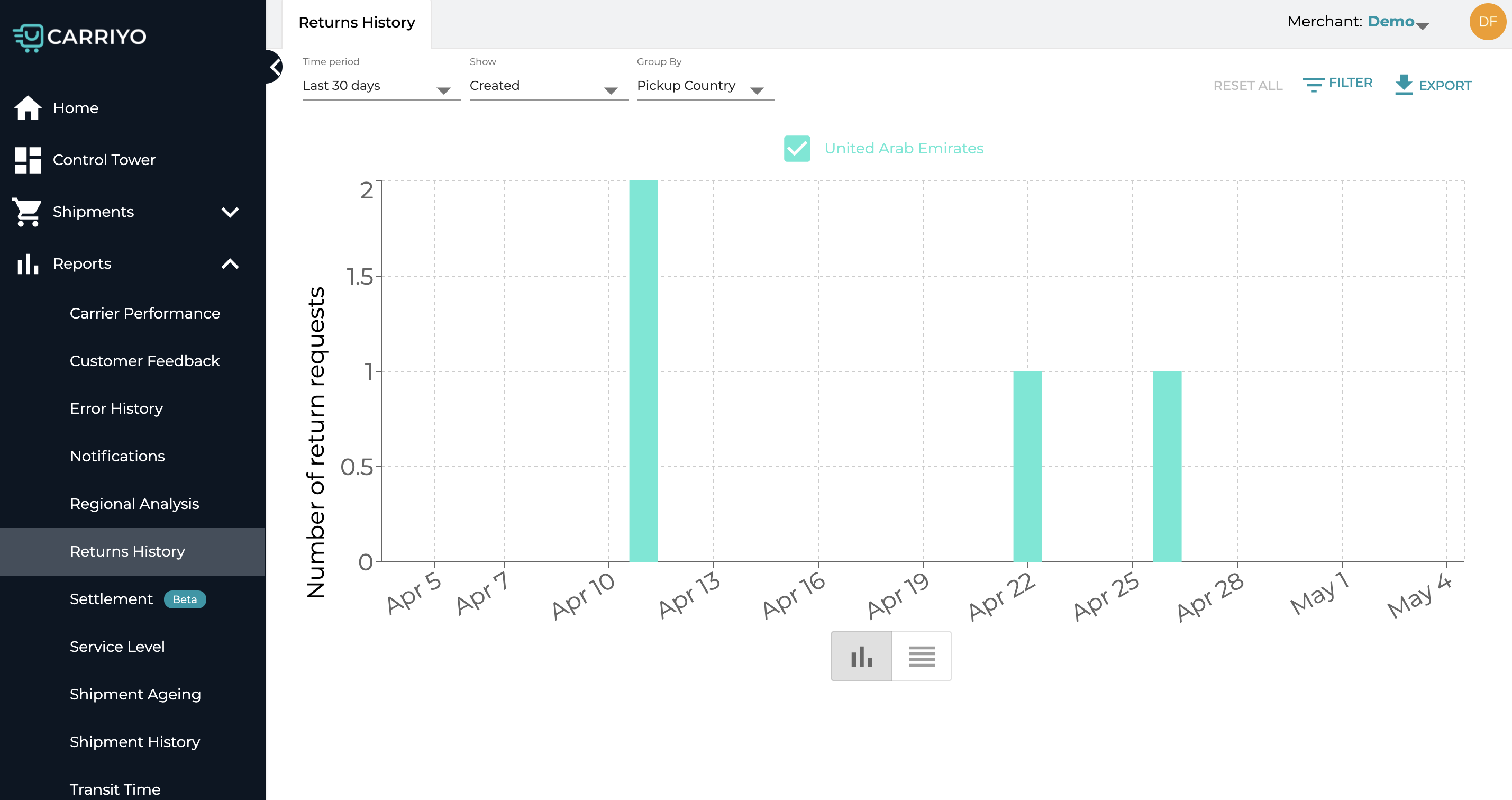Open Shipment History report
This screenshot has height=800, width=1512.
pos(134,742)
